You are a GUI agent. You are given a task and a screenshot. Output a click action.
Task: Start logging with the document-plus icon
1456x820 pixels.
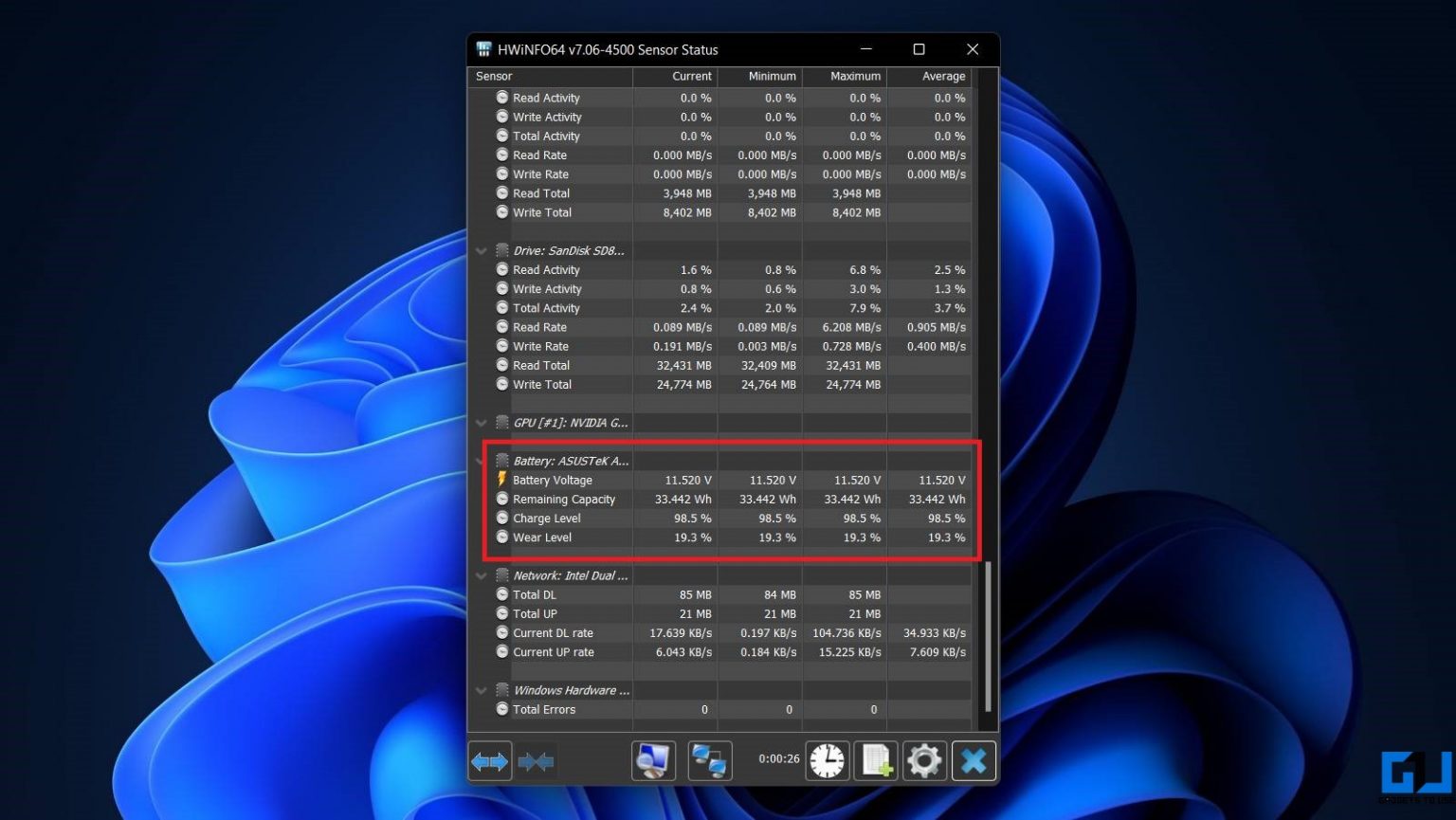click(x=876, y=760)
